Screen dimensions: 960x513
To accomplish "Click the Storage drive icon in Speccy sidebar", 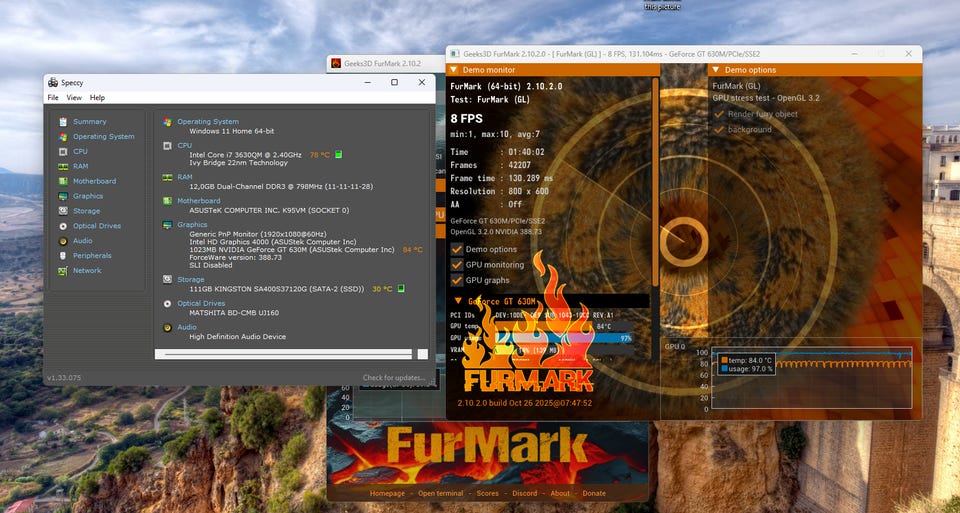I will 62,211.
